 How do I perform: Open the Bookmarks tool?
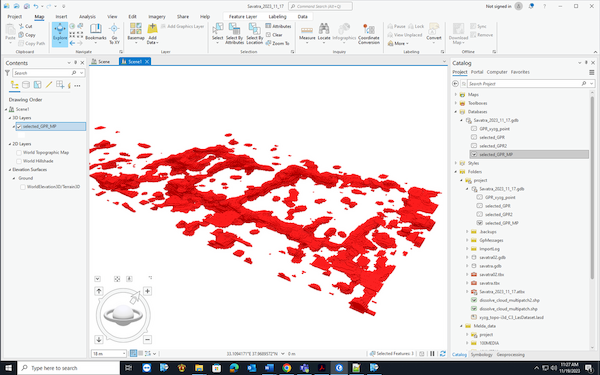coord(96,32)
